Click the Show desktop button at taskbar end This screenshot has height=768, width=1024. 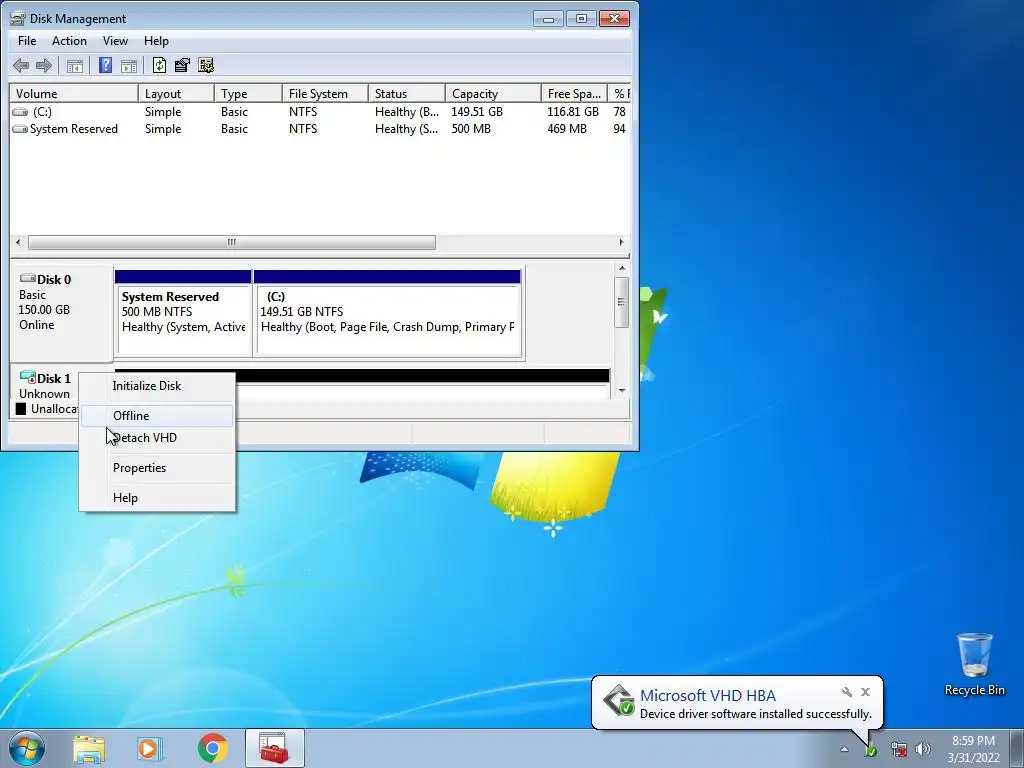(1017, 748)
